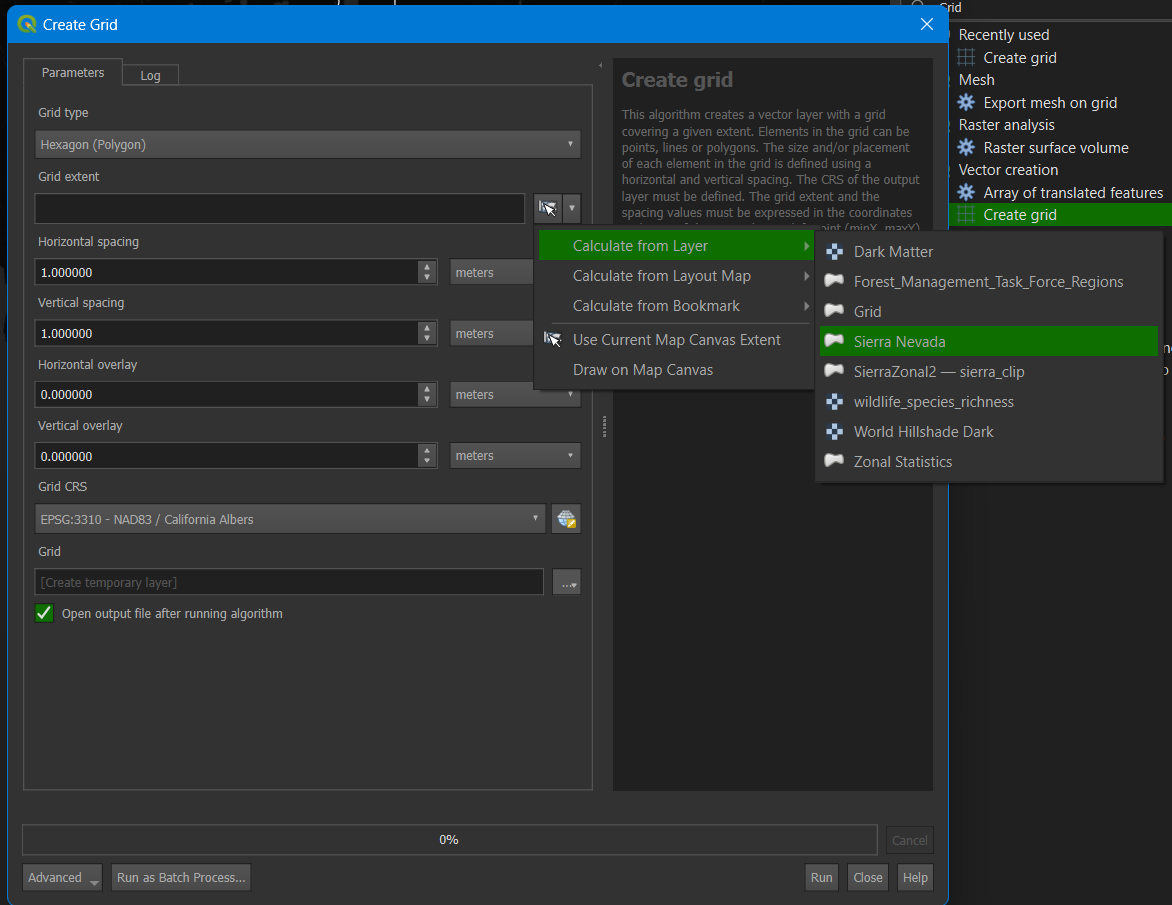Click the Grid CRS selector globe icon
The width and height of the screenshot is (1172, 905).
click(x=565, y=518)
